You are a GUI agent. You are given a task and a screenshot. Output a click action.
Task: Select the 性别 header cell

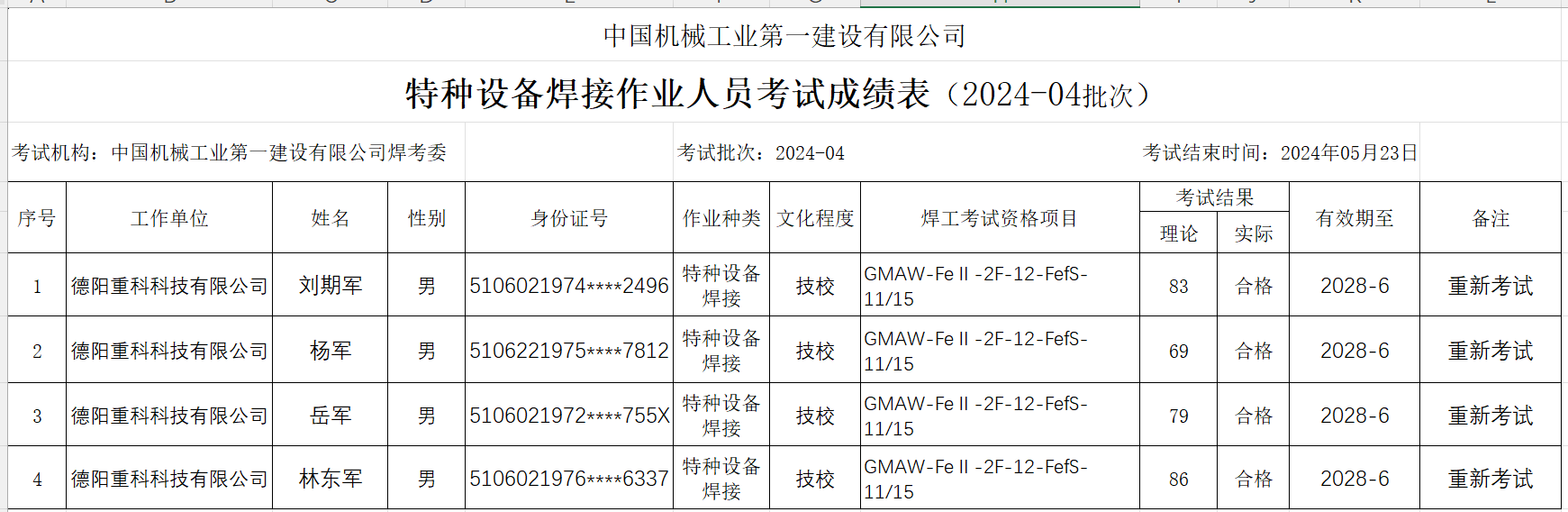coord(427,218)
